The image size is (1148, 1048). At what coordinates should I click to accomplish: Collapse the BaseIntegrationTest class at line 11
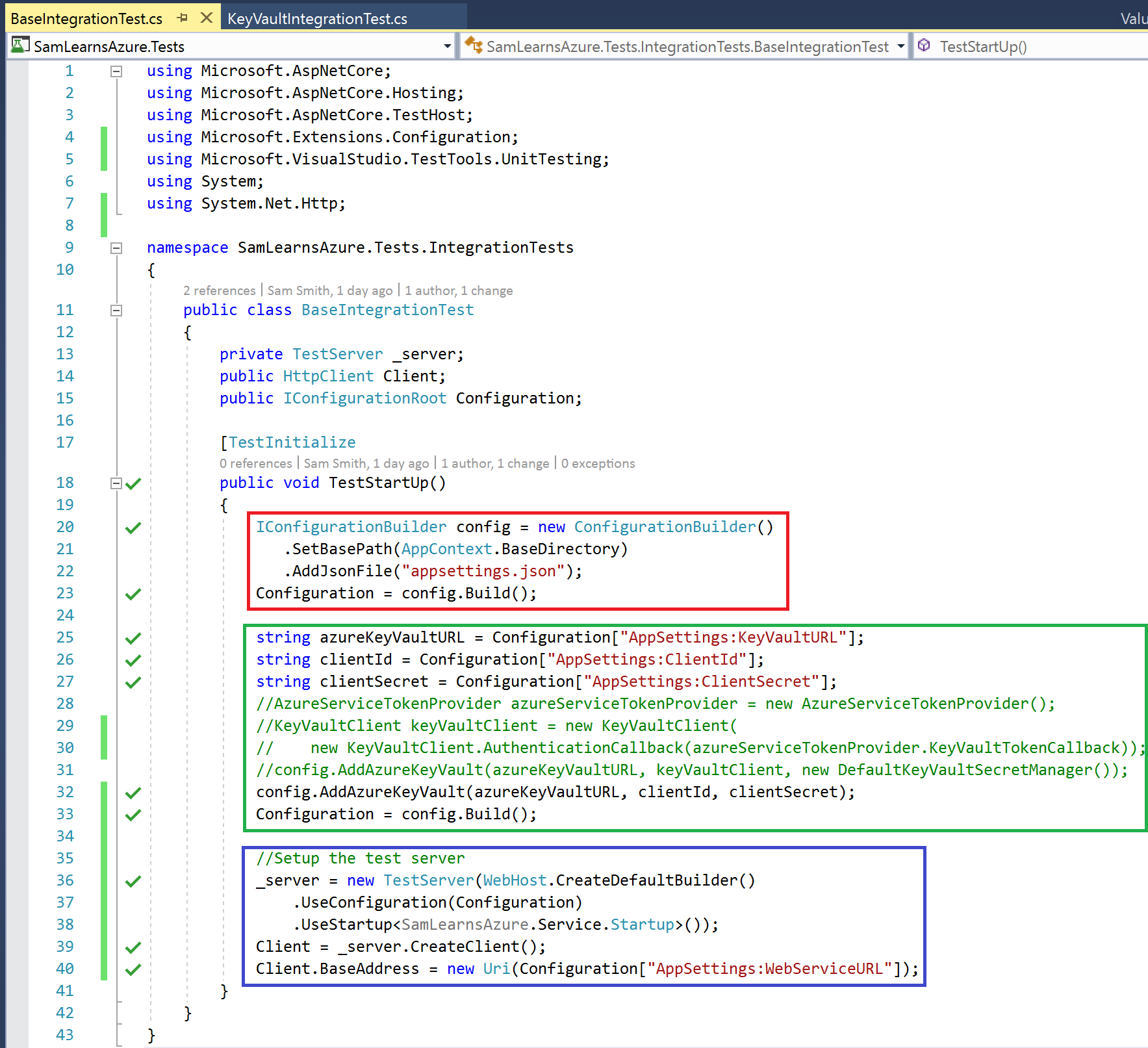(116, 311)
